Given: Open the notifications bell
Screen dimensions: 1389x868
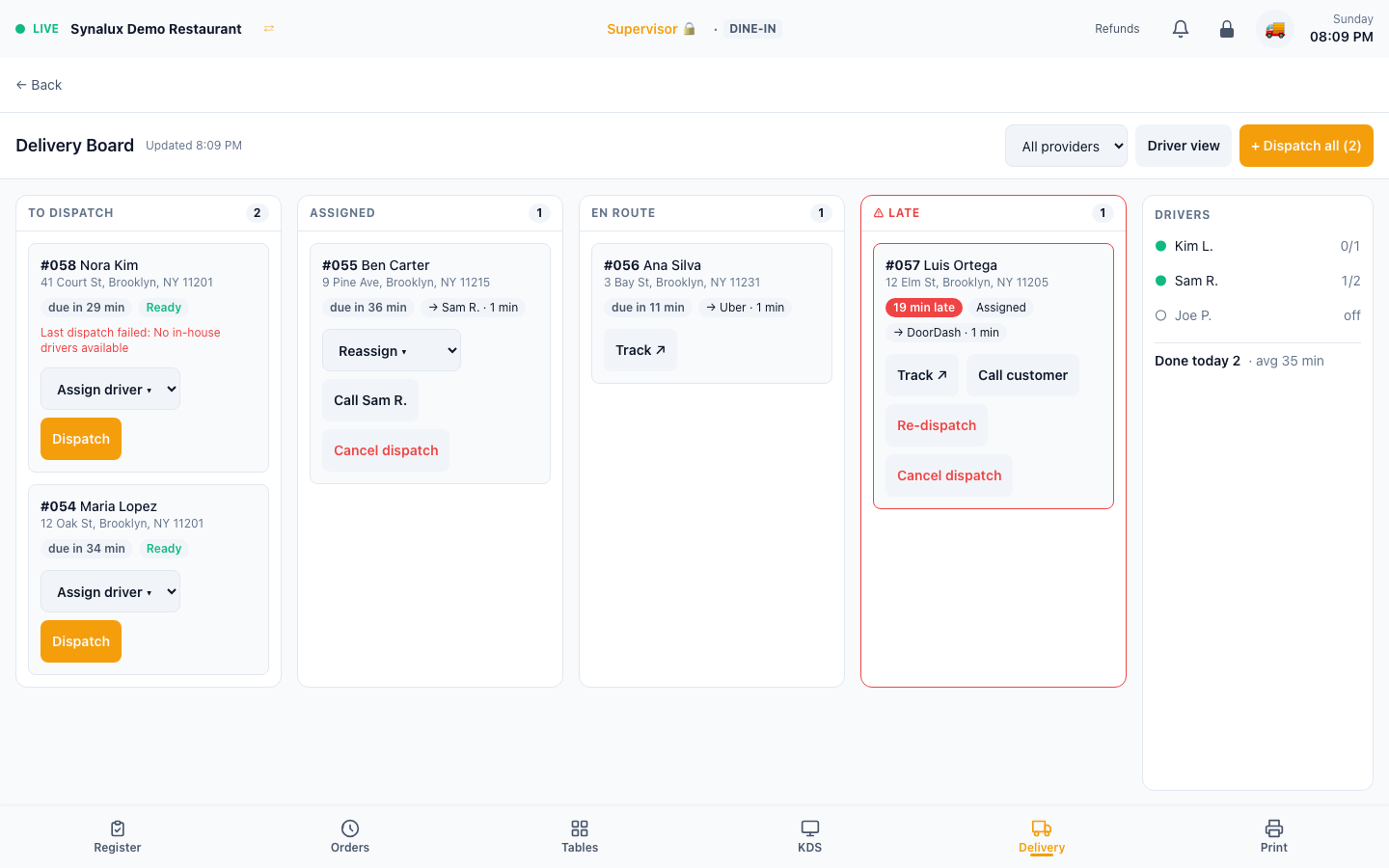Looking at the screenshot, I should click(x=1181, y=29).
